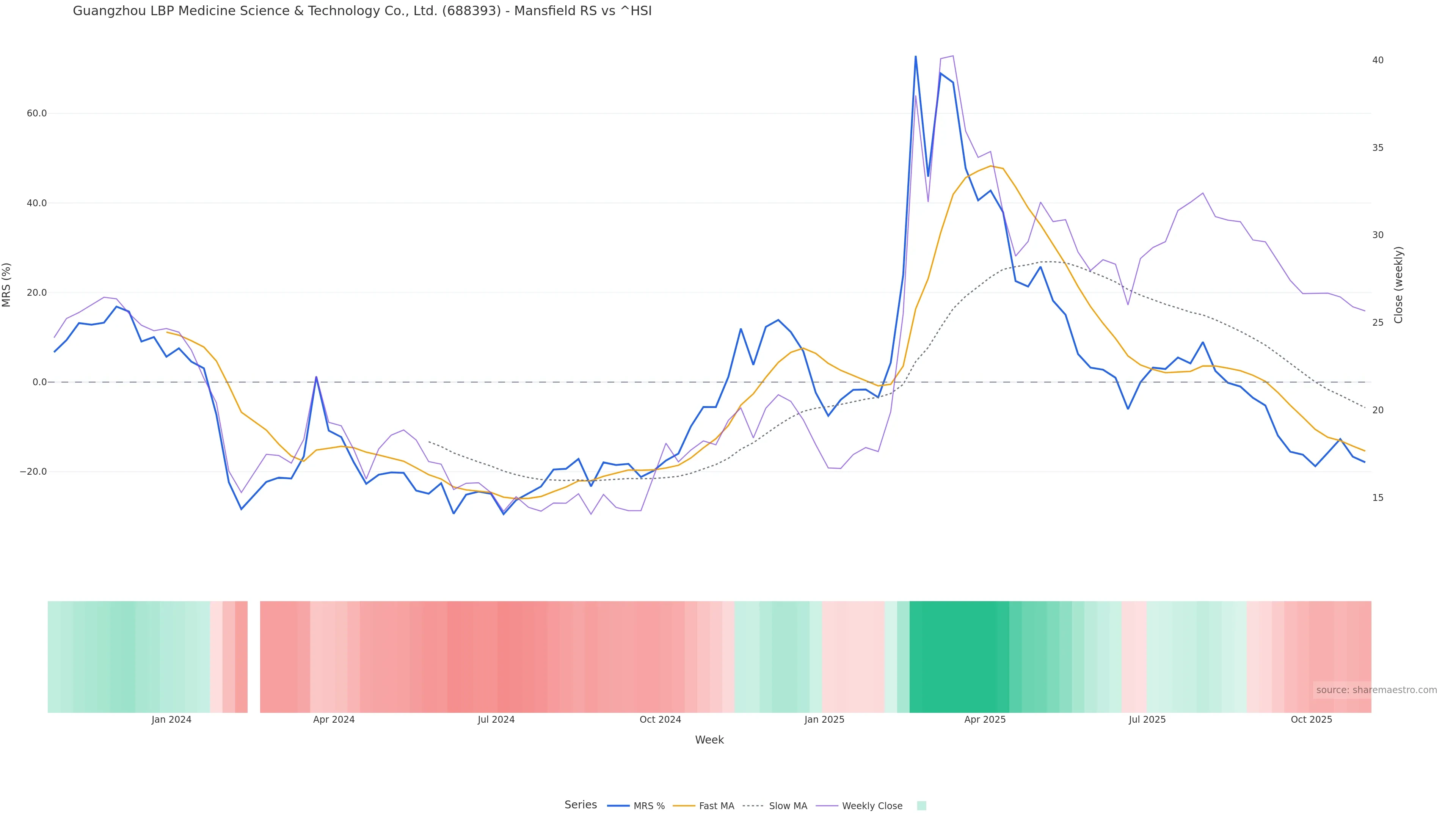
Task: Click the Apr 2025 x-axis tick label
Action: [985, 720]
